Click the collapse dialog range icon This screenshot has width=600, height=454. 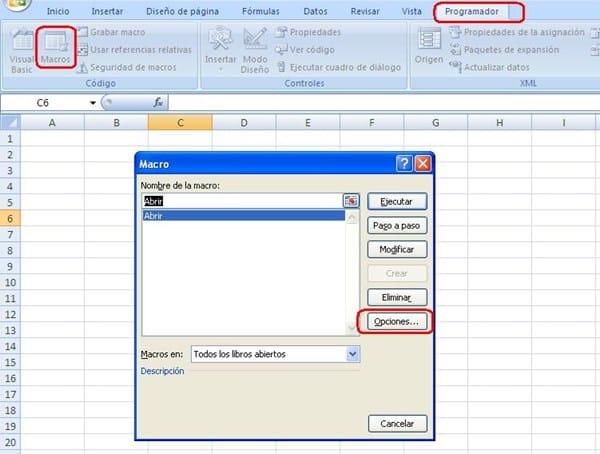(x=351, y=201)
